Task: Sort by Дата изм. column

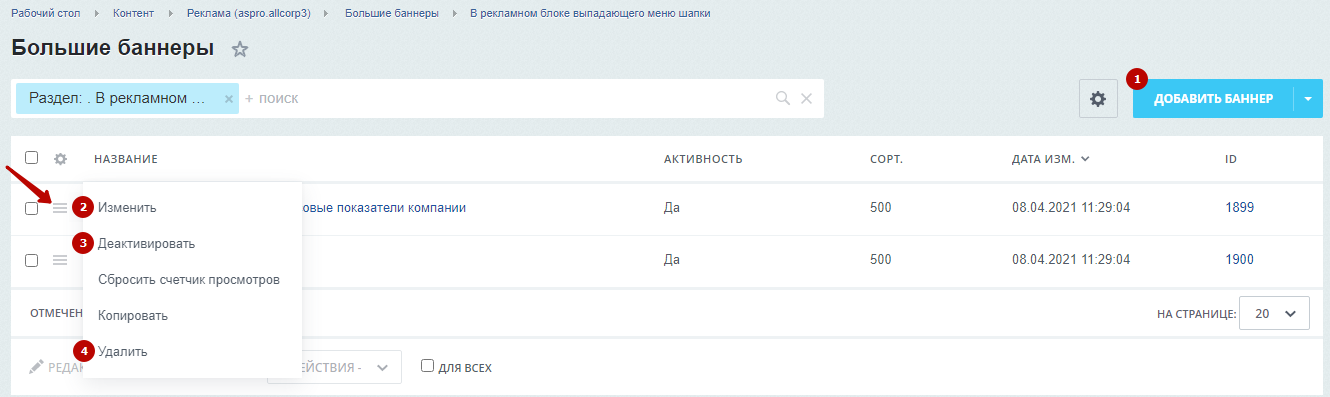Action: tap(1050, 159)
